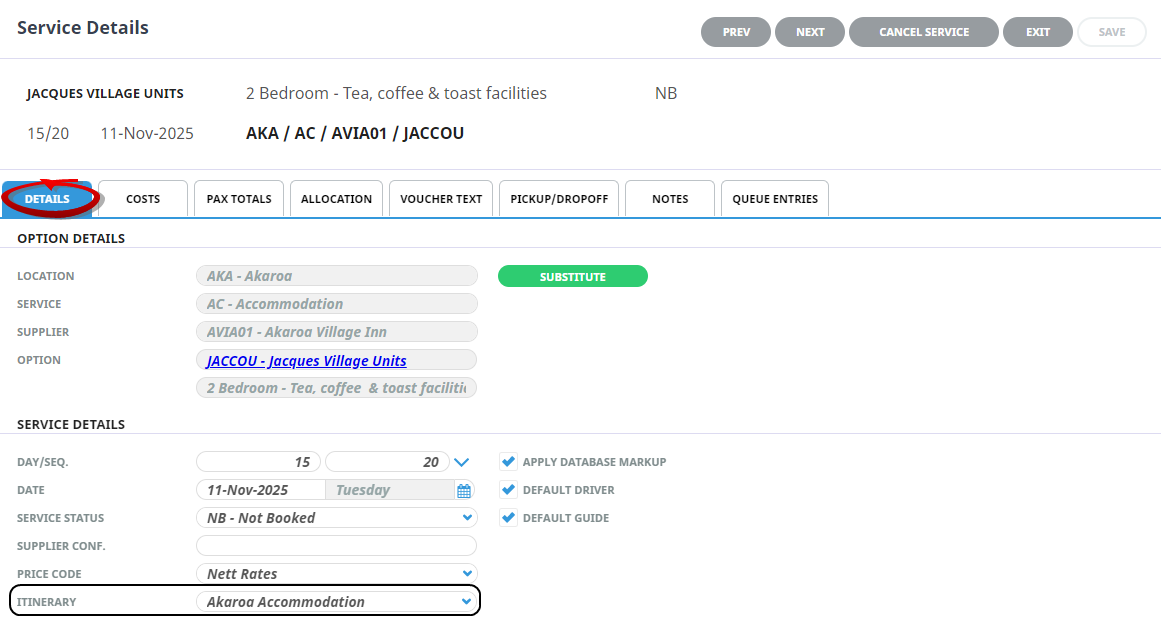This screenshot has width=1161, height=621.
Task: Click the Service Details page title
Action: [x=83, y=27]
